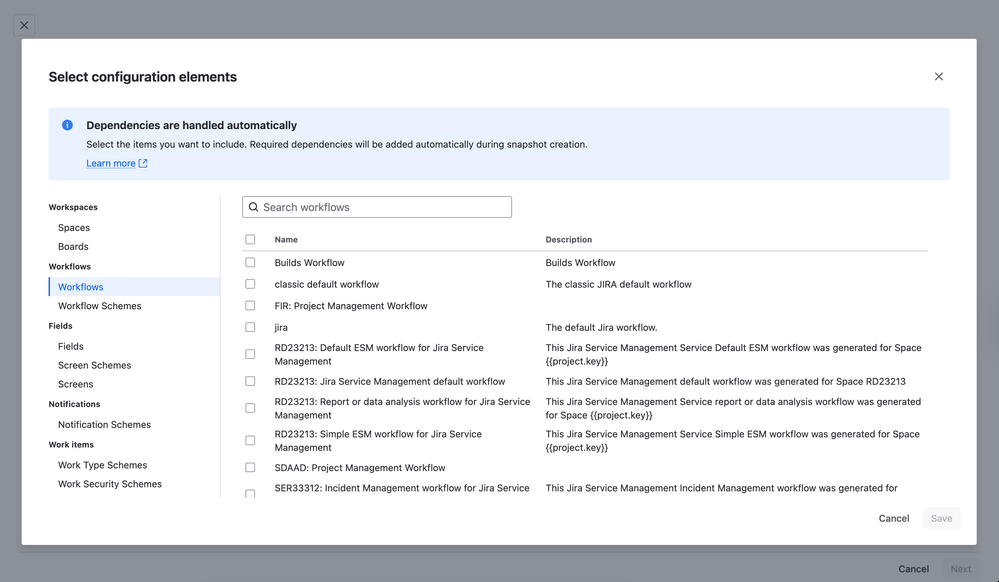The image size is (999, 582).
Task: Toggle the select-all checkbox in the header
Action: click(x=250, y=240)
